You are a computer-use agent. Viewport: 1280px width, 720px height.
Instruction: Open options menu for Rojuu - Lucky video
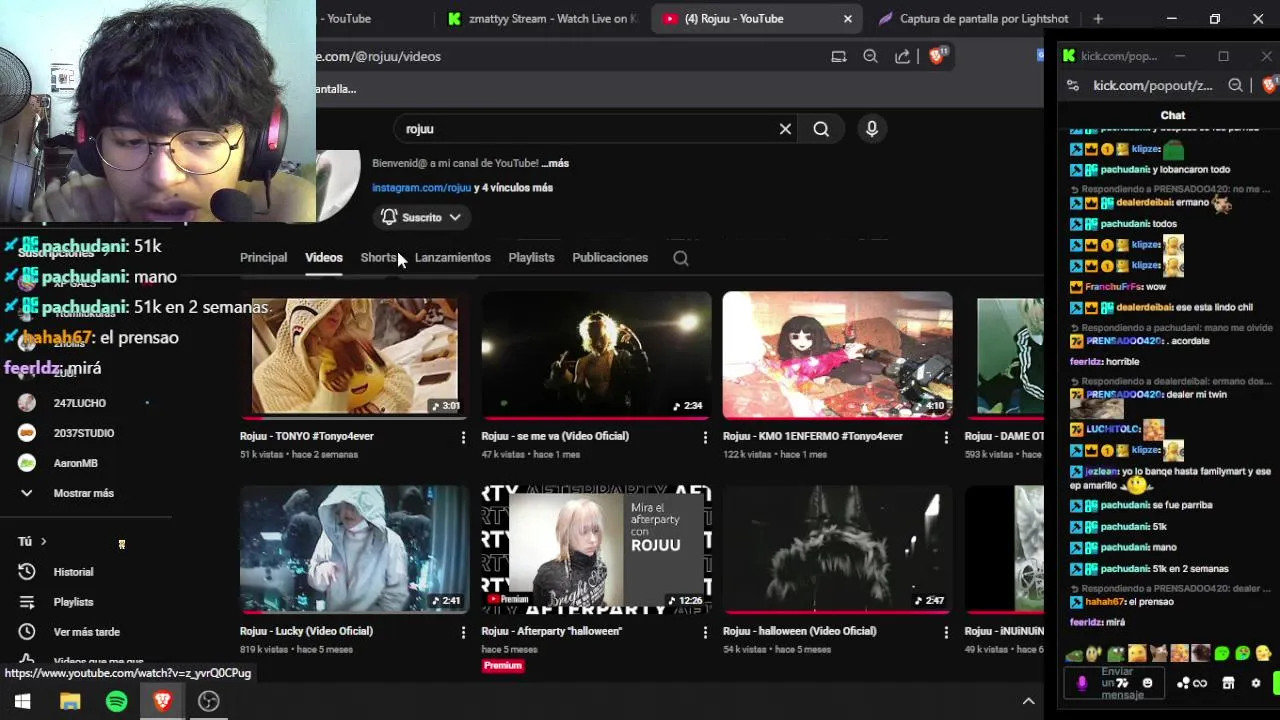(x=463, y=632)
